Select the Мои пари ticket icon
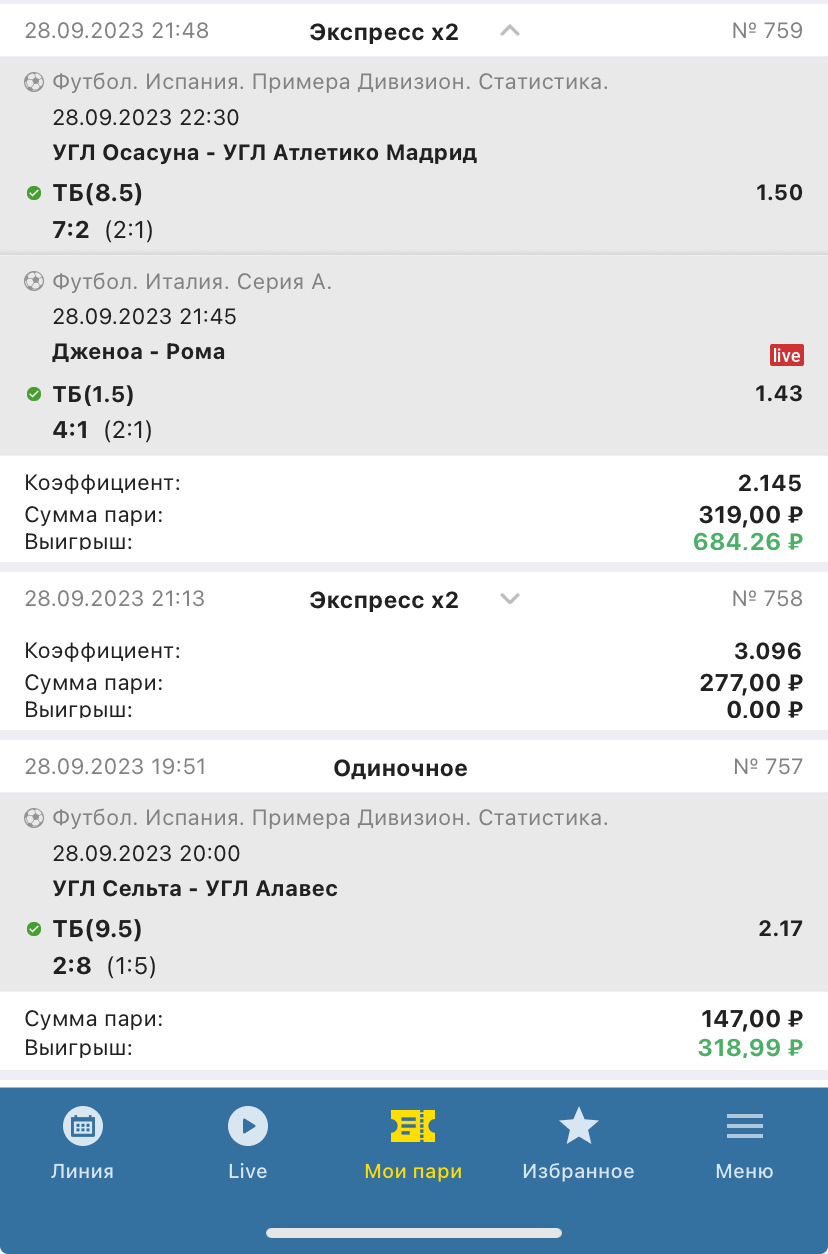This screenshot has height=1254, width=828. 413,1127
